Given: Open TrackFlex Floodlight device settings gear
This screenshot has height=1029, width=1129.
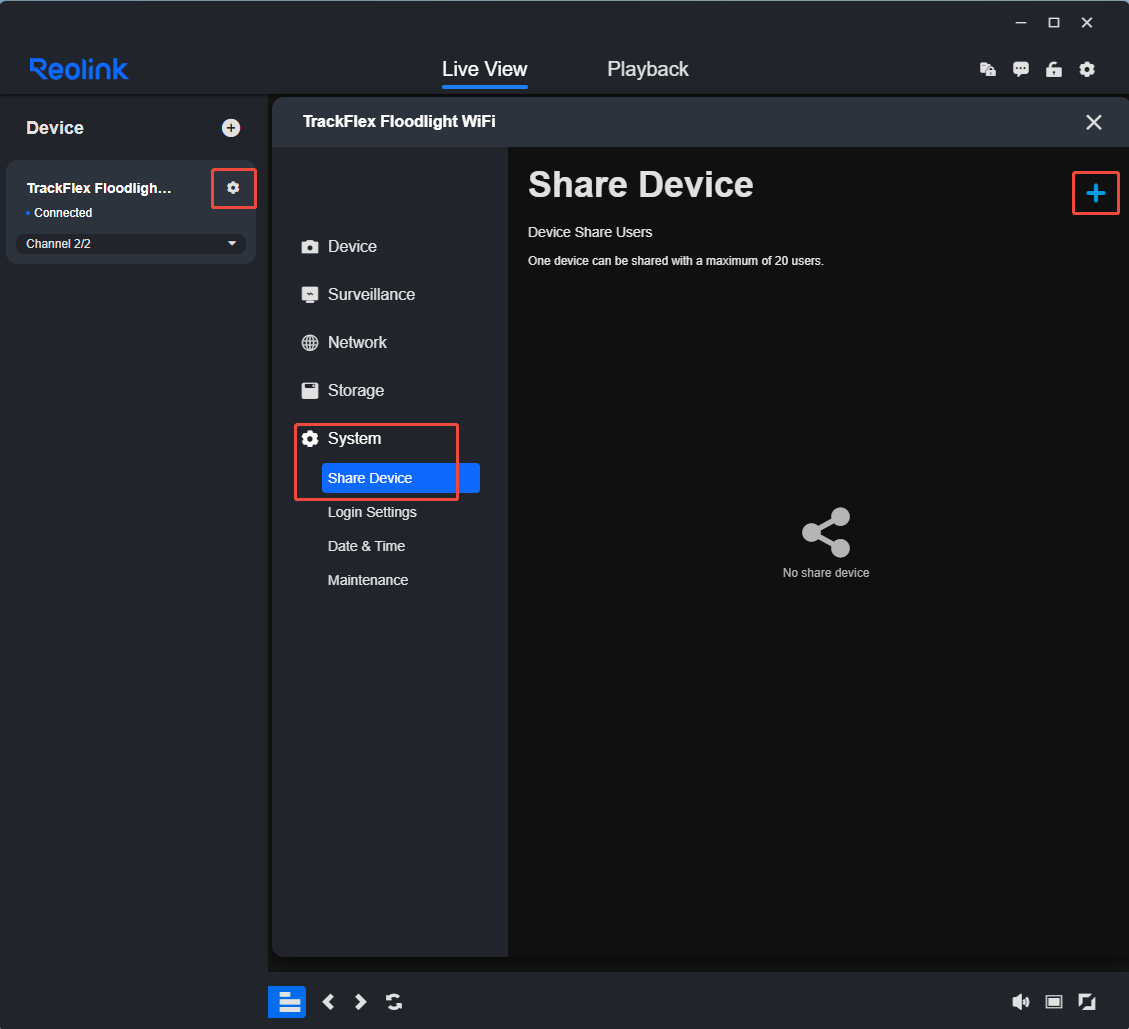Looking at the screenshot, I should [x=233, y=188].
